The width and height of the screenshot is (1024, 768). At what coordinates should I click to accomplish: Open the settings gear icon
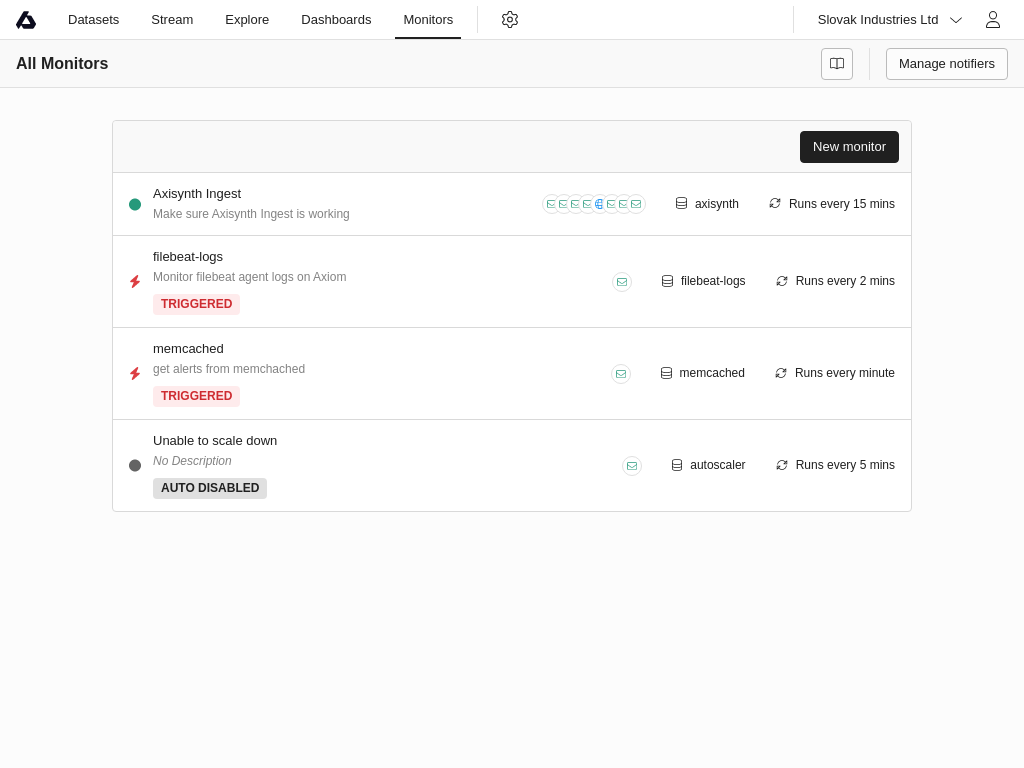[x=510, y=20]
